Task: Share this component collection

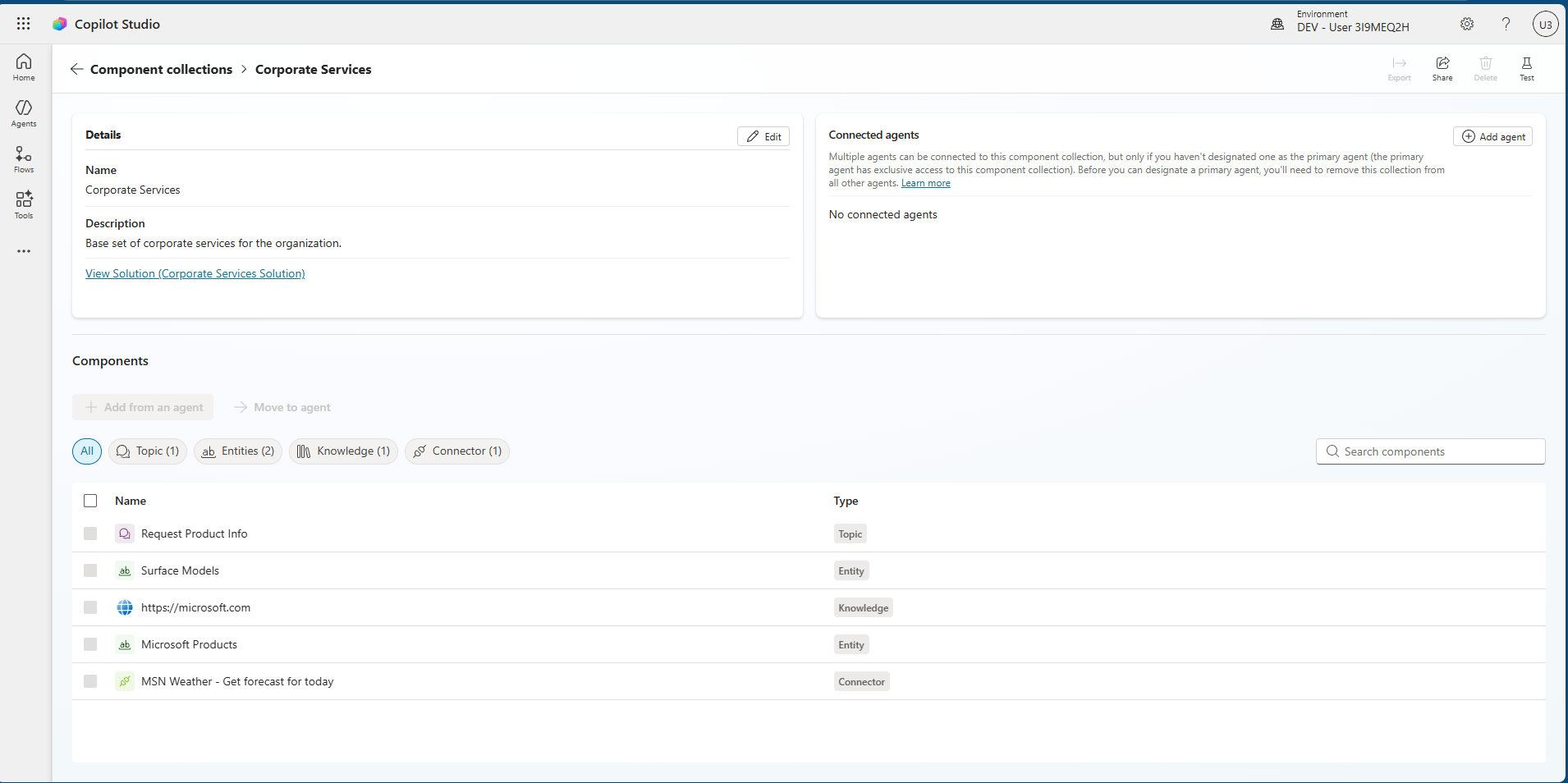Action: pyautogui.click(x=1442, y=69)
